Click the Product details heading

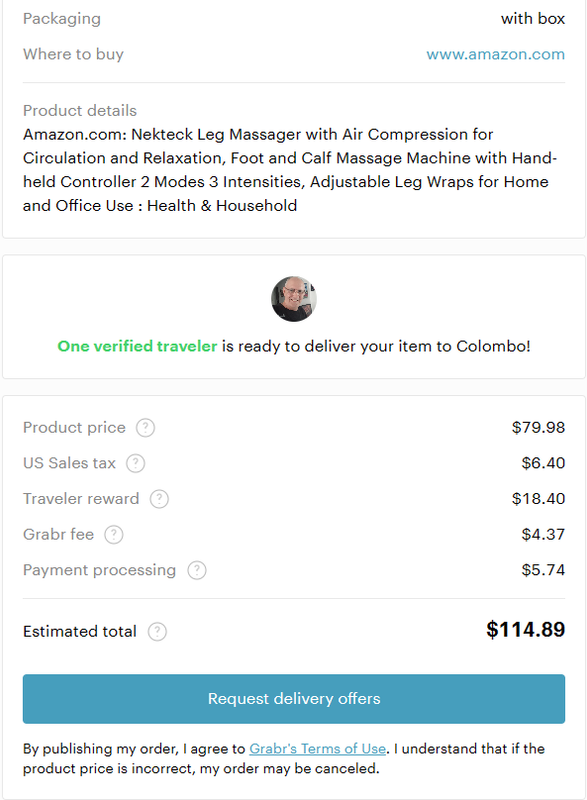click(x=80, y=111)
